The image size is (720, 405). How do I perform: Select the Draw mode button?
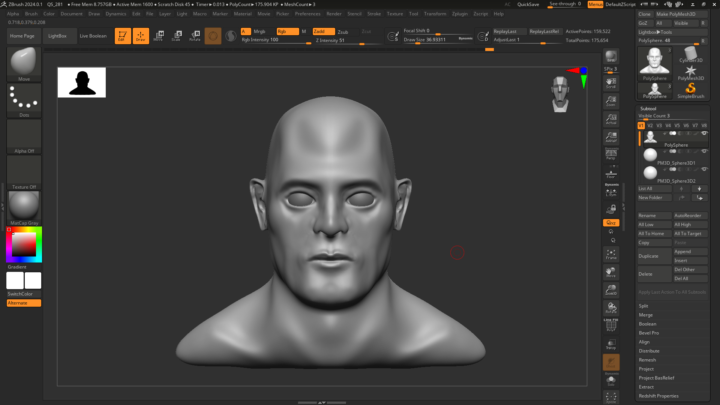tap(141, 36)
